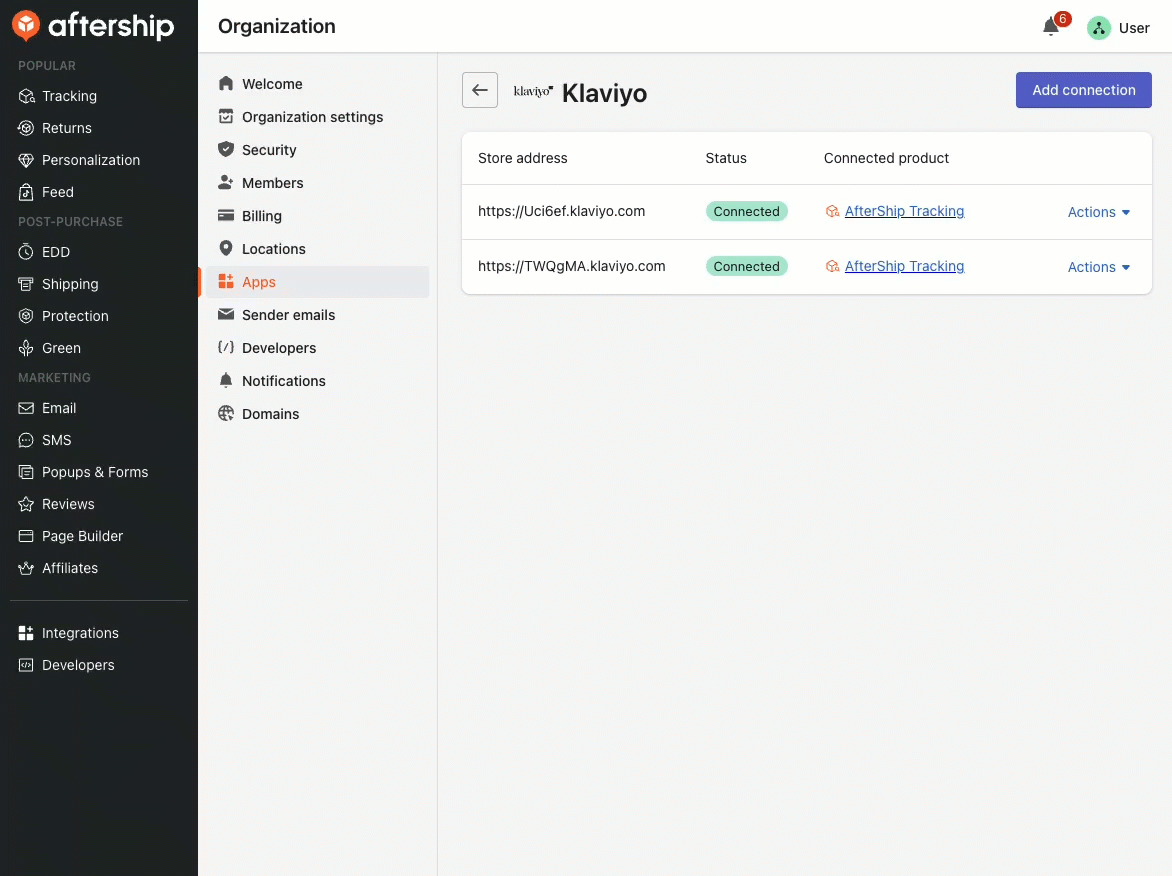Image resolution: width=1172 pixels, height=876 pixels.
Task: Click Connected status badge for TWQgMA
Action: 746,267
